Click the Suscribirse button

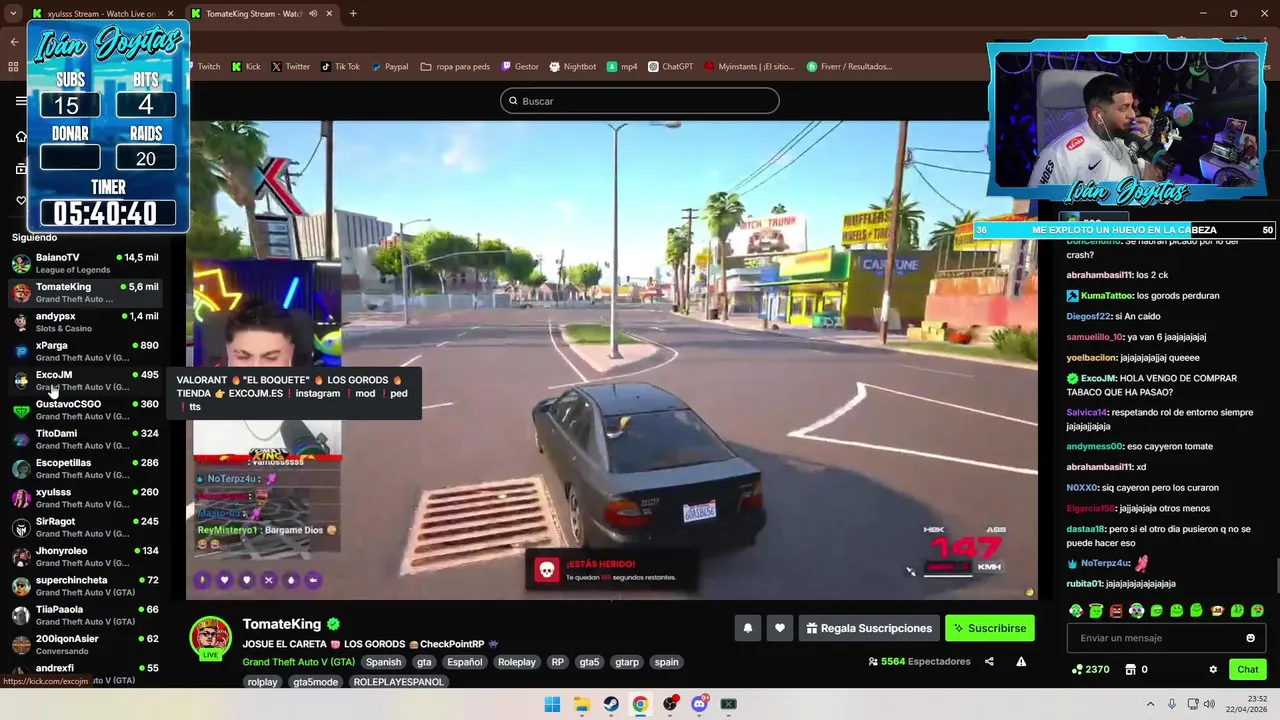point(990,628)
